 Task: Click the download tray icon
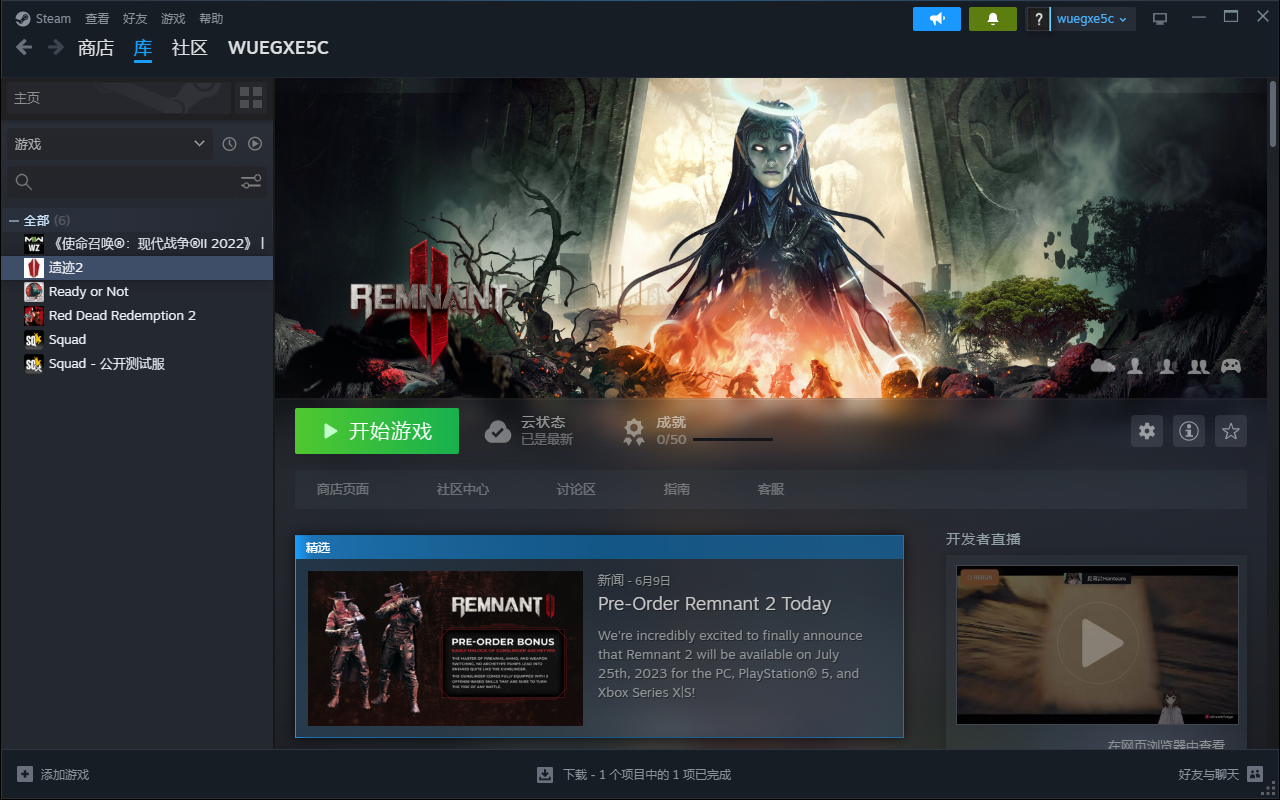545,775
